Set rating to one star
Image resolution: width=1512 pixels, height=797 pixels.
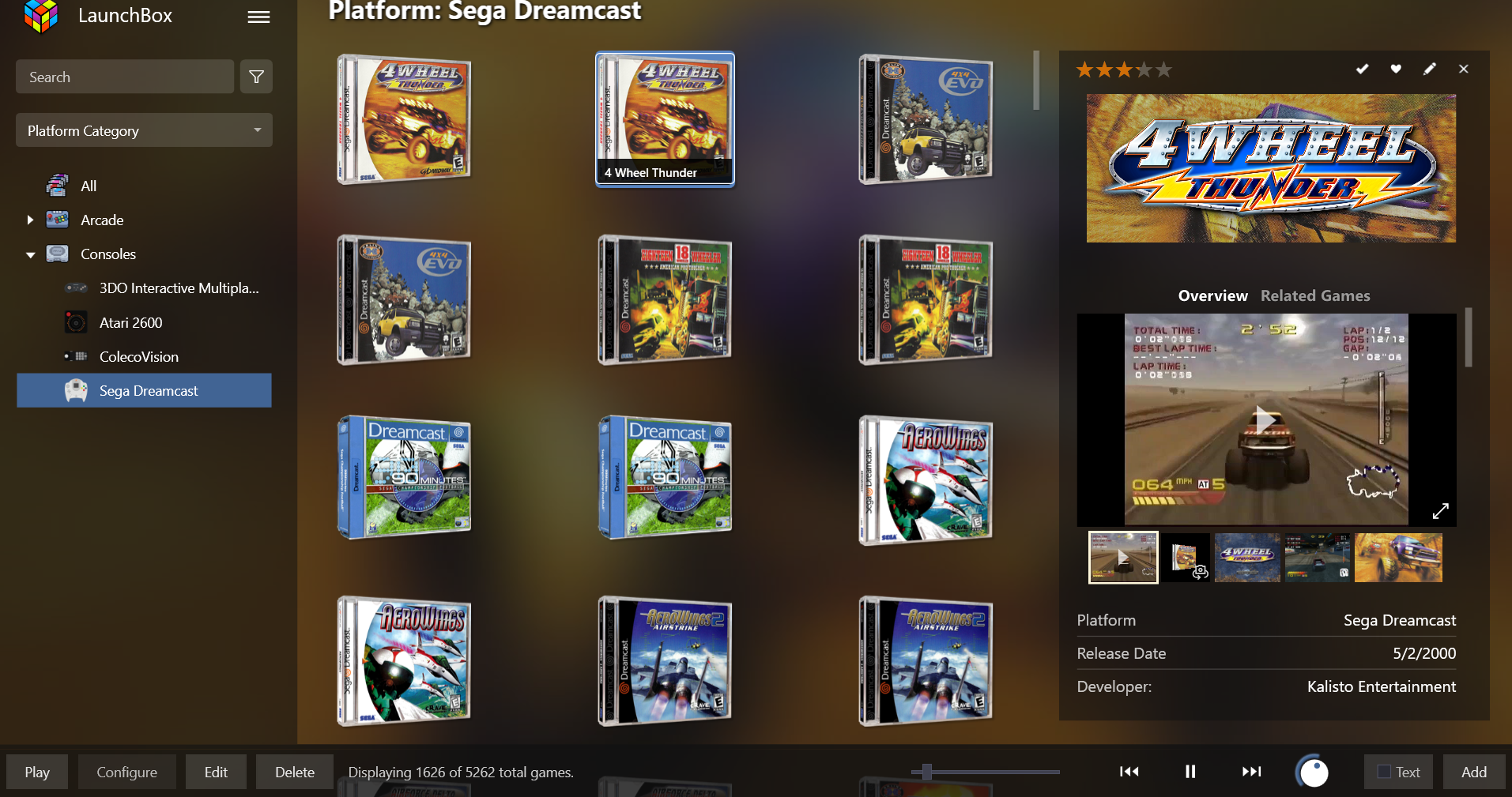(x=1084, y=70)
